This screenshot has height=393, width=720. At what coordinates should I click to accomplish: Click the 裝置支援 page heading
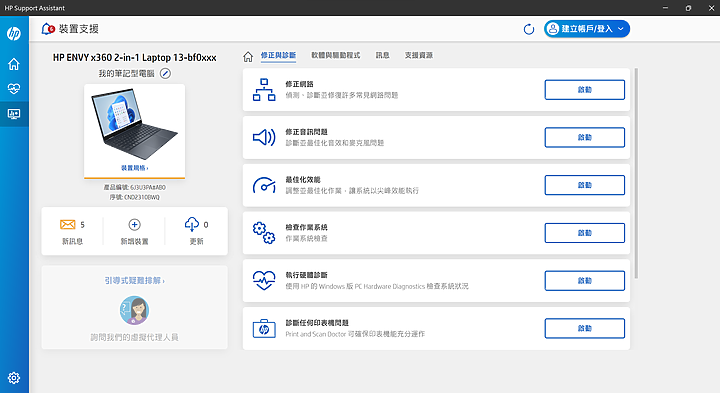point(79,29)
